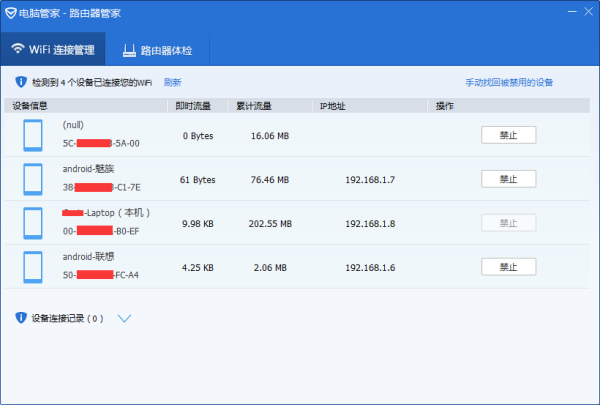The height and width of the screenshot is (405, 600).
Task: Click the Laptop (本机) device name
Action: coord(106,212)
